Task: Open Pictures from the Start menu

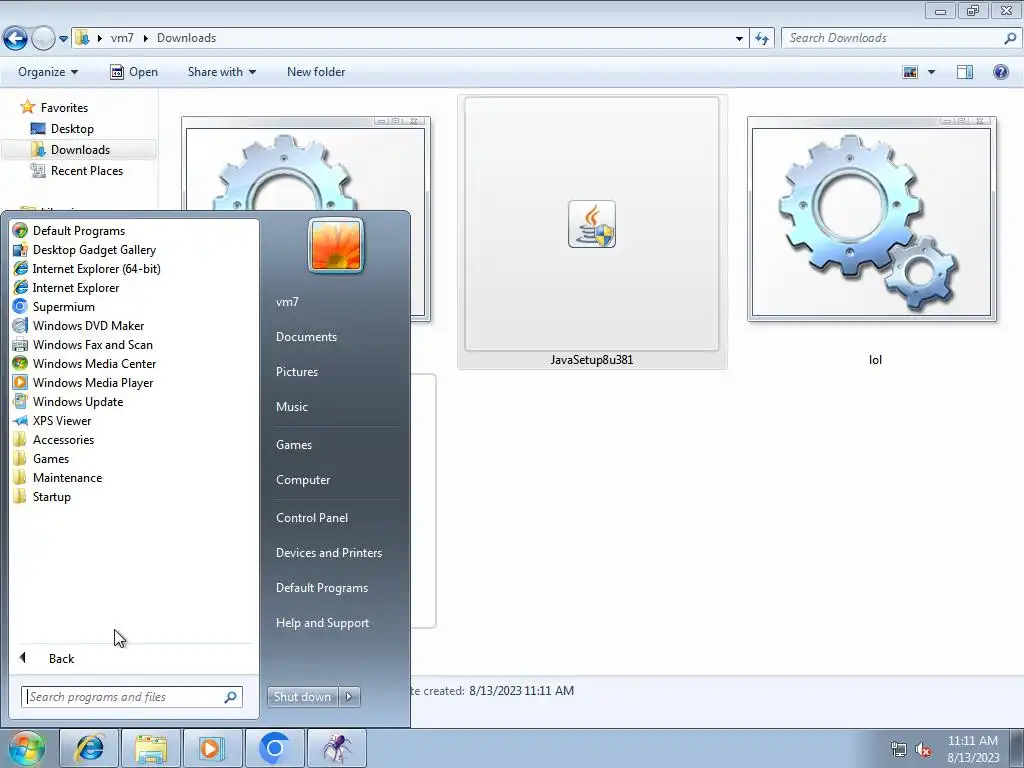Action: click(x=296, y=372)
